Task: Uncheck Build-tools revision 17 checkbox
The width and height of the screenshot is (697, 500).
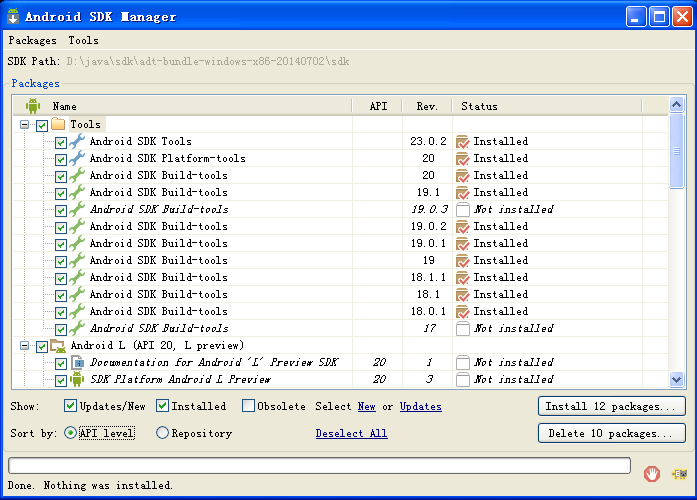Action: point(61,330)
